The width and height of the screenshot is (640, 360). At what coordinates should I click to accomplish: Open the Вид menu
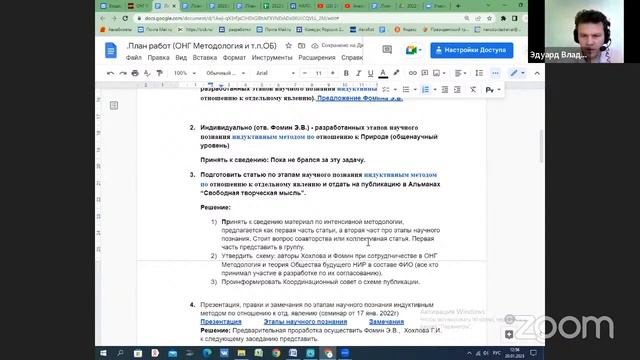click(x=181, y=58)
